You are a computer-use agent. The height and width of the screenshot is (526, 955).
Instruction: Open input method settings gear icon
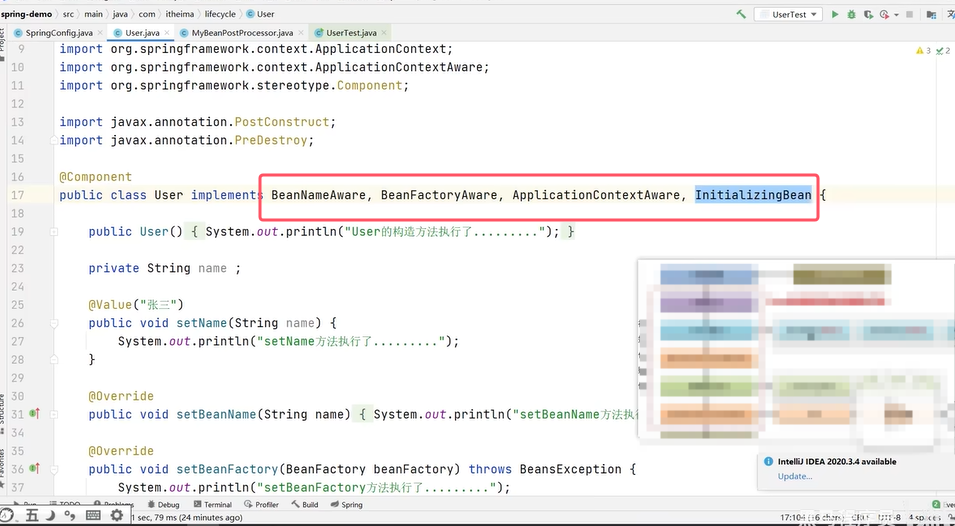tap(116, 516)
